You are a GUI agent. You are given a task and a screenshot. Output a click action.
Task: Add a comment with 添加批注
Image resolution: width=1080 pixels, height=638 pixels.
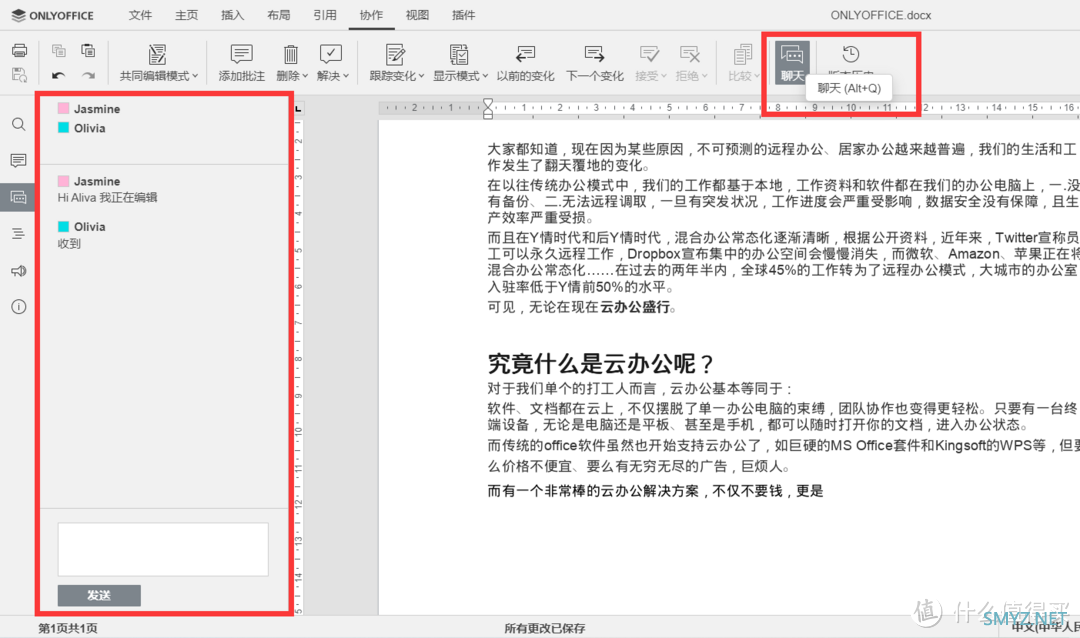(242, 63)
